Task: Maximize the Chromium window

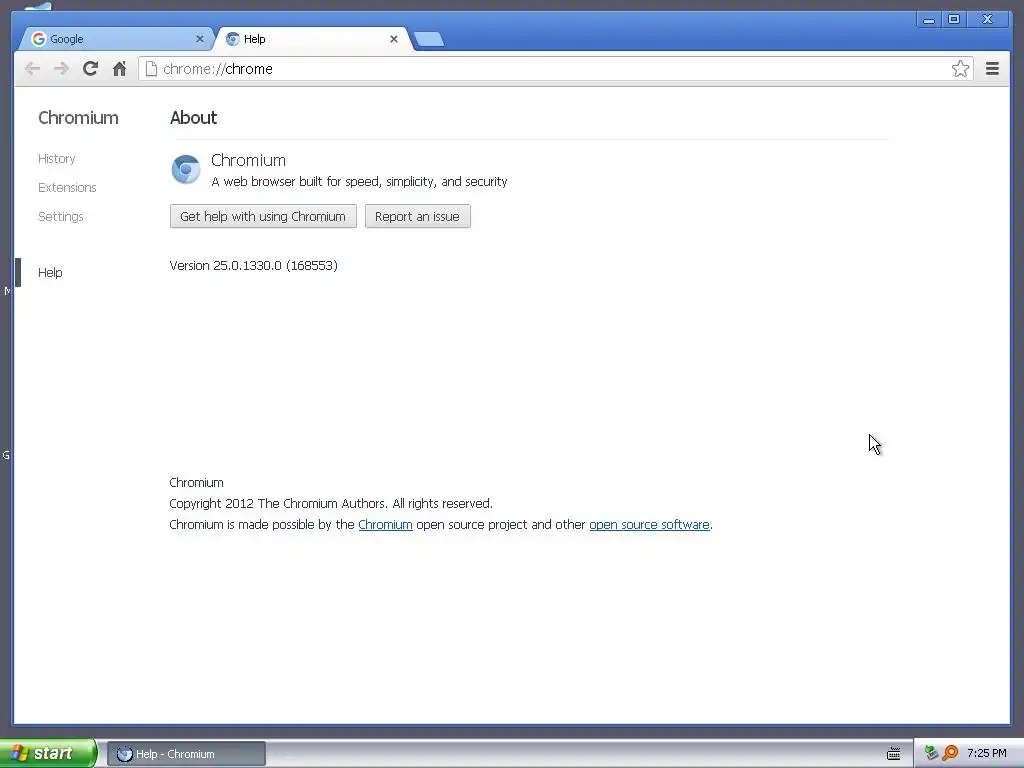Action: point(953,20)
